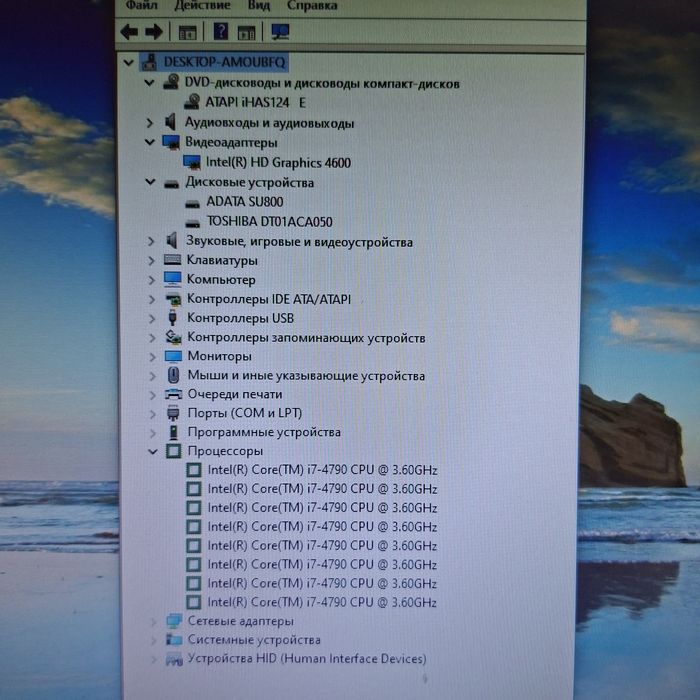Click the scan hardware changes monitor icon
Viewport: 700px width, 700px height.
coord(280,32)
